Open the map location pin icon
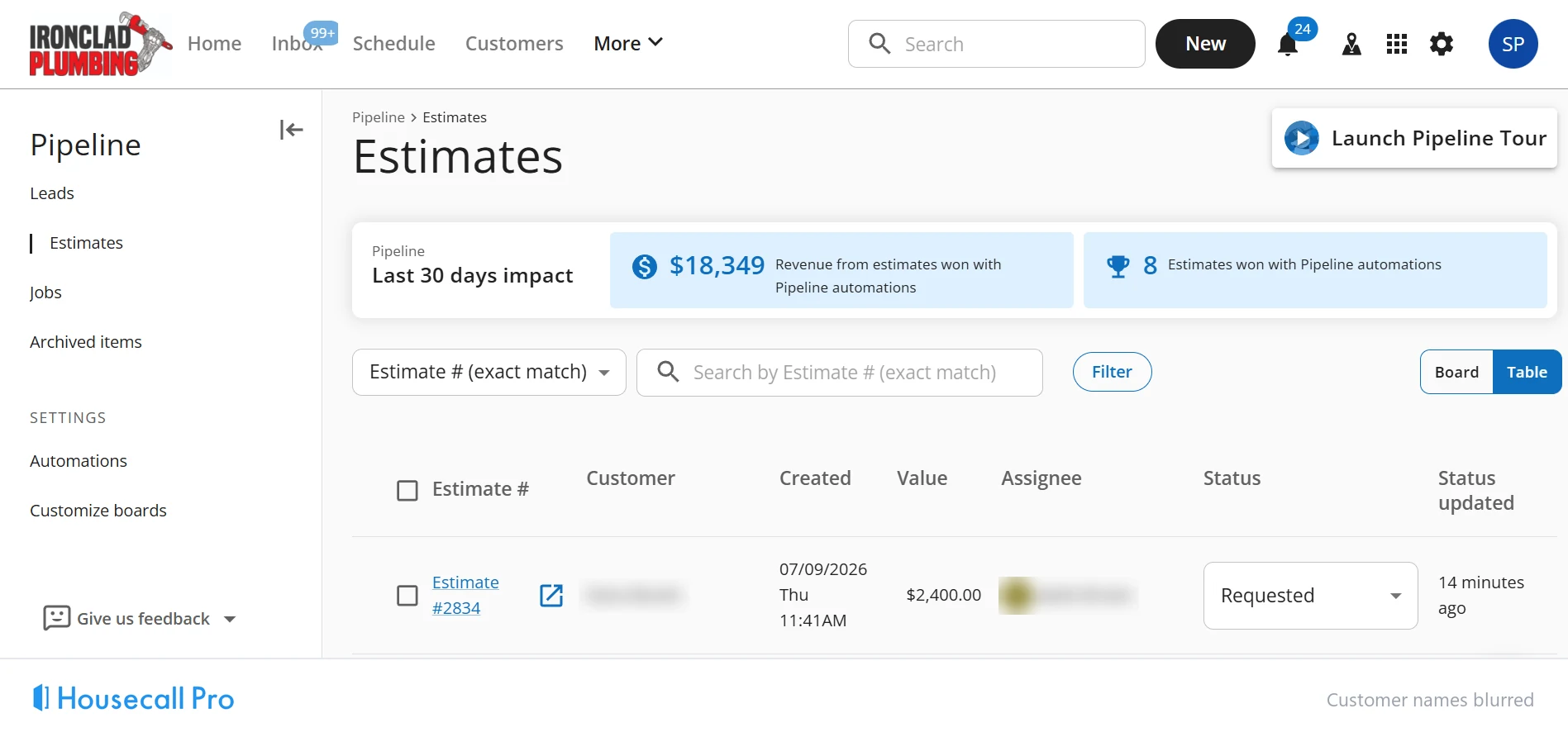The image size is (1568, 737). click(1351, 44)
